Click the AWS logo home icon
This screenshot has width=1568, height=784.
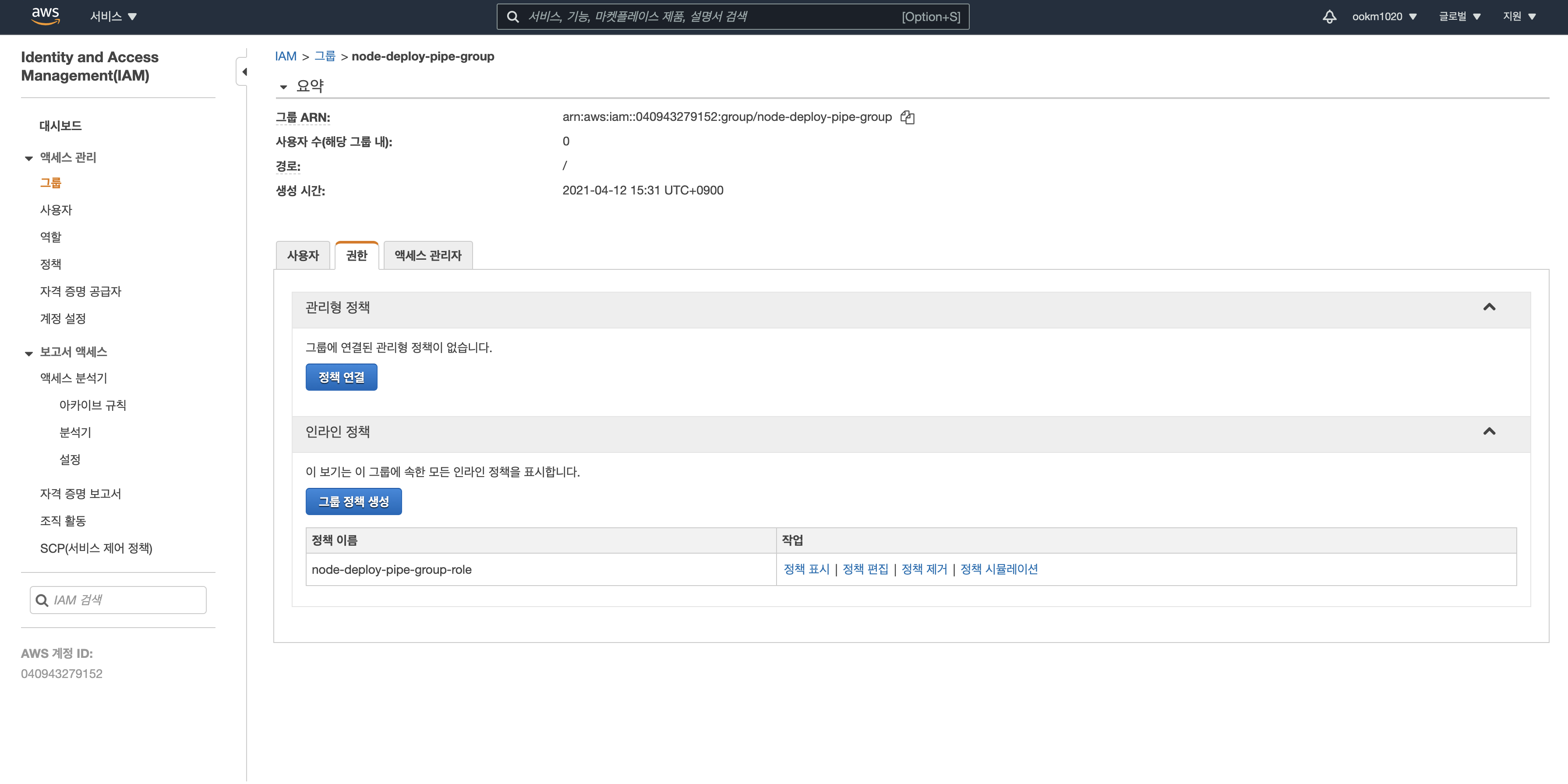pos(46,16)
